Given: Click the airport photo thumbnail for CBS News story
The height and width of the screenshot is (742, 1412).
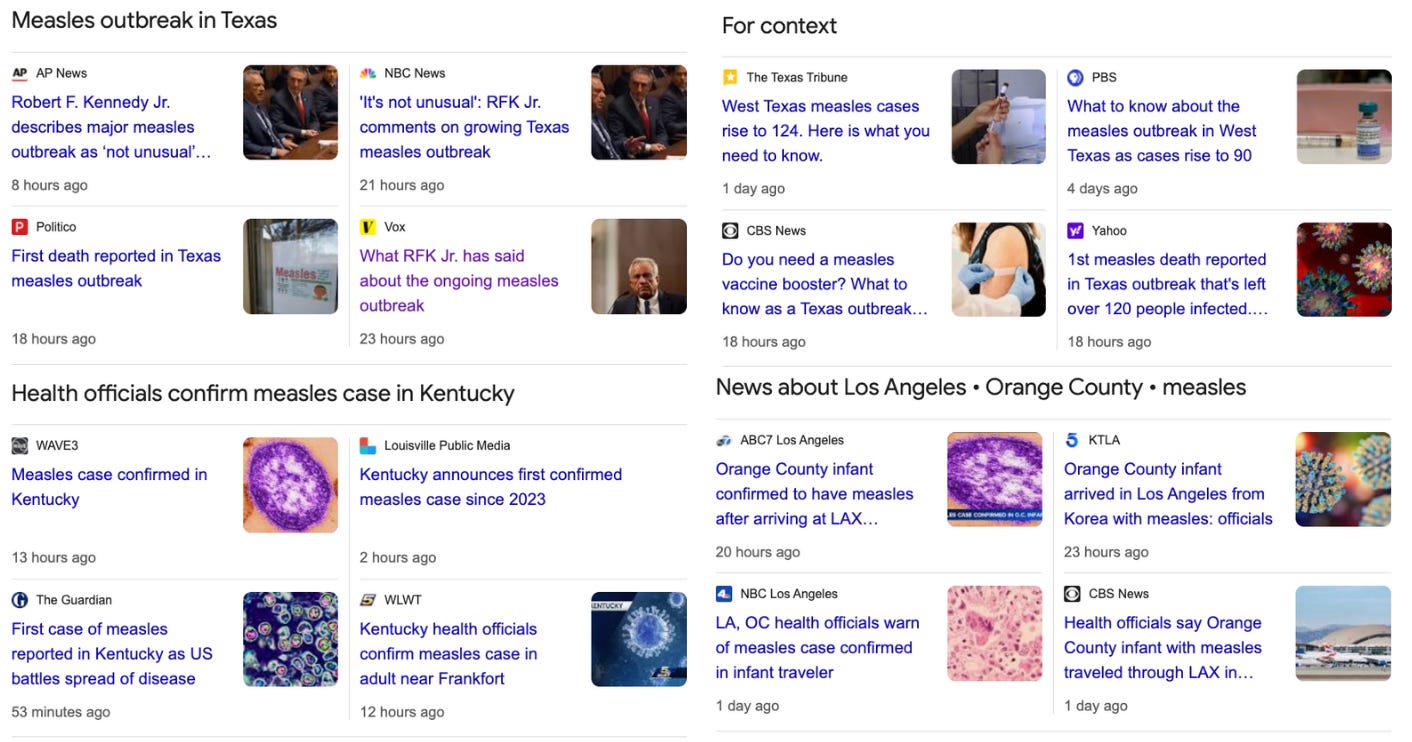Looking at the screenshot, I should 1343,634.
